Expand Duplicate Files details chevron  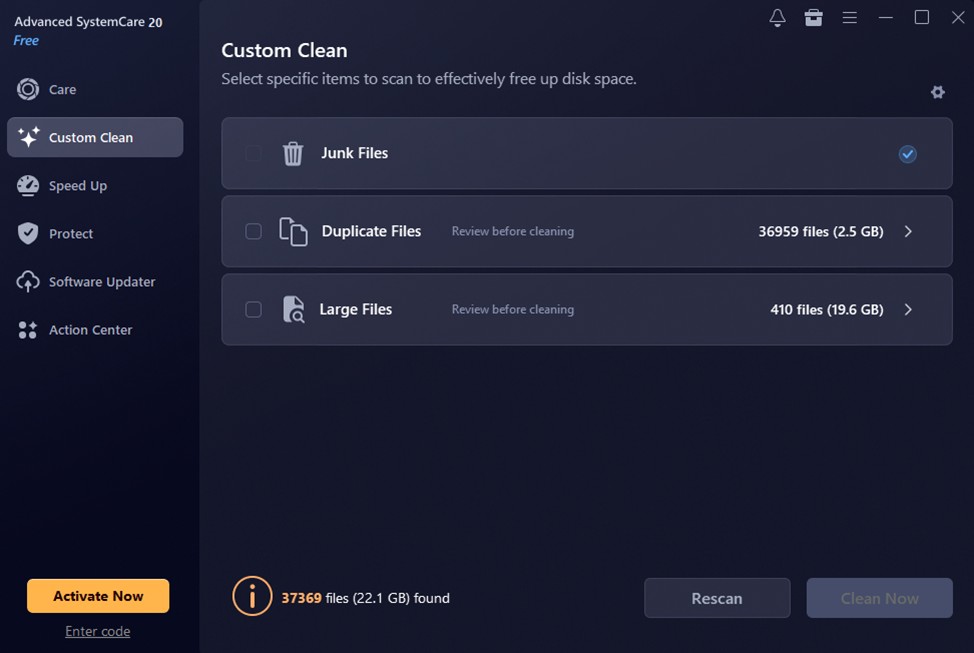pyautogui.click(x=908, y=232)
